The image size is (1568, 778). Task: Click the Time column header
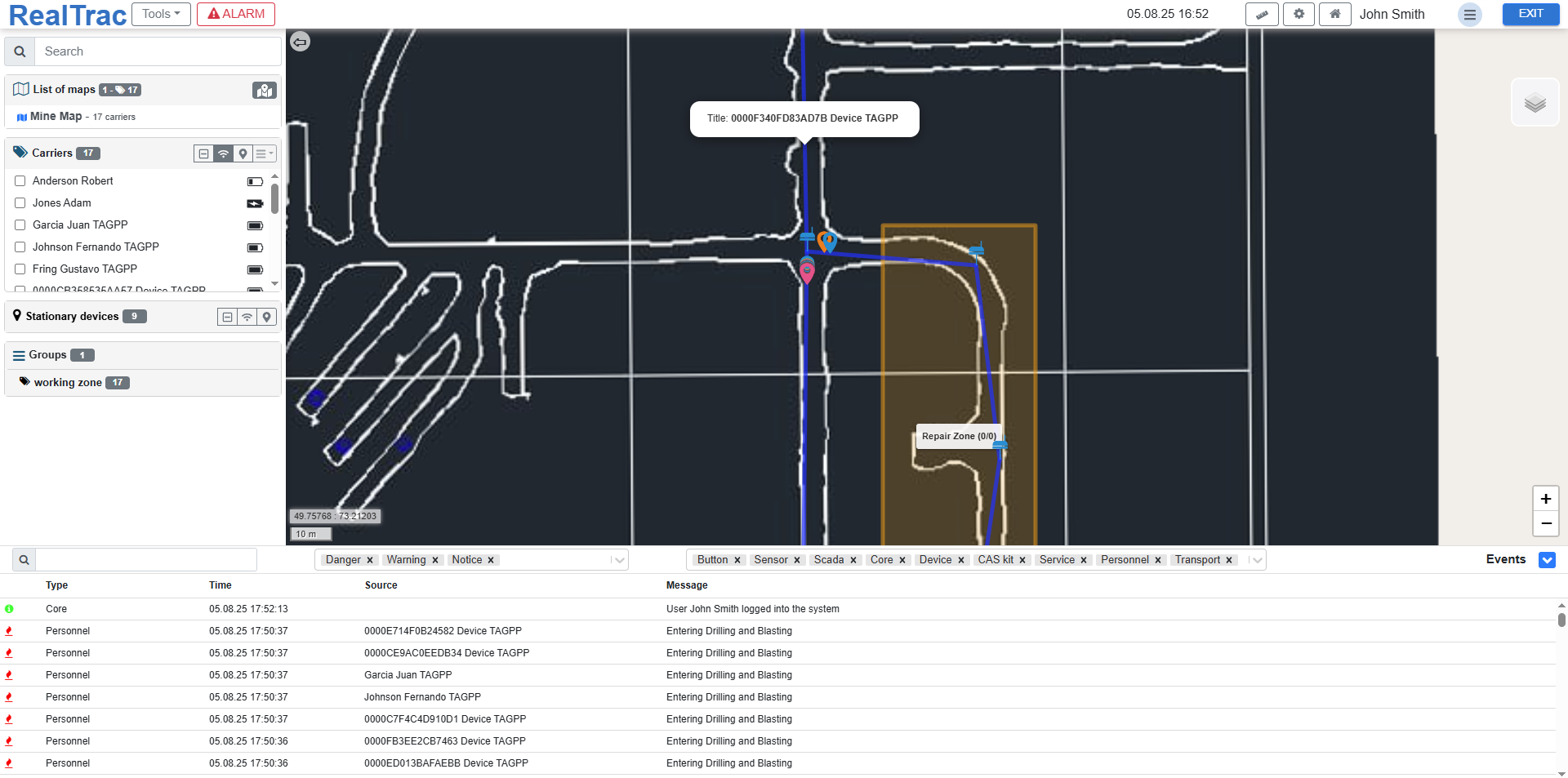[x=220, y=585]
